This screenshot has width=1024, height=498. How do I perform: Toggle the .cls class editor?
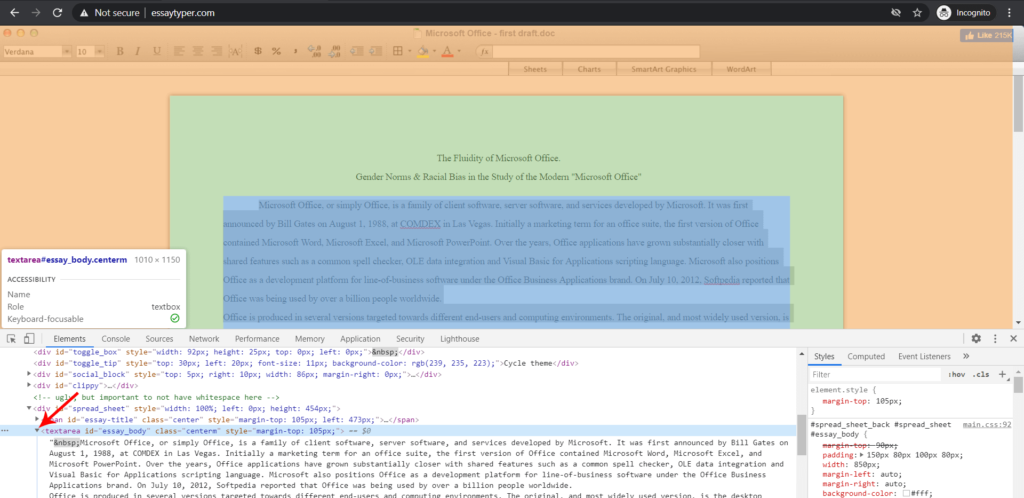coord(982,374)
